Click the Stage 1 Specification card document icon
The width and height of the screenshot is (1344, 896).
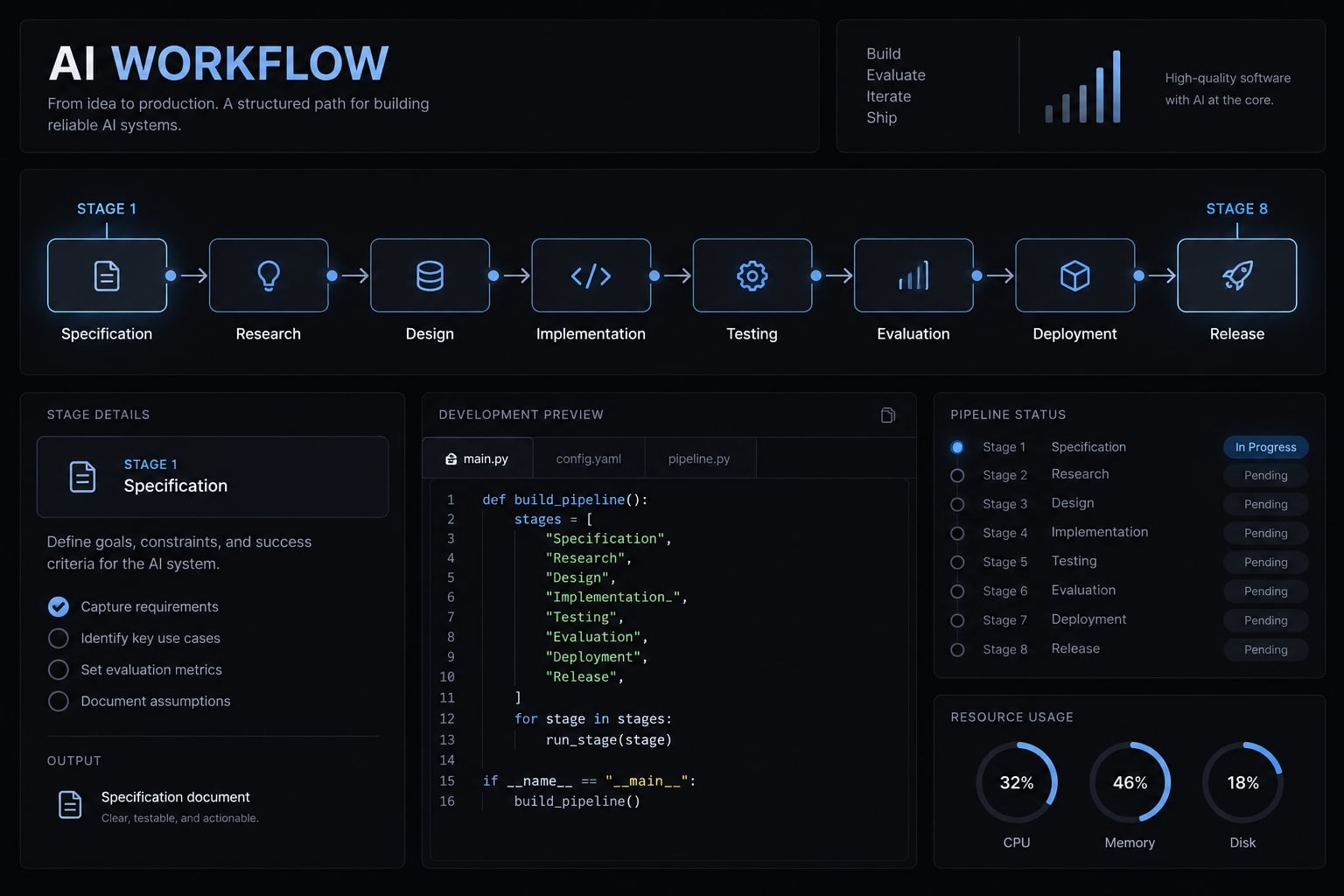pyautogui.click(x=82, y=477)
